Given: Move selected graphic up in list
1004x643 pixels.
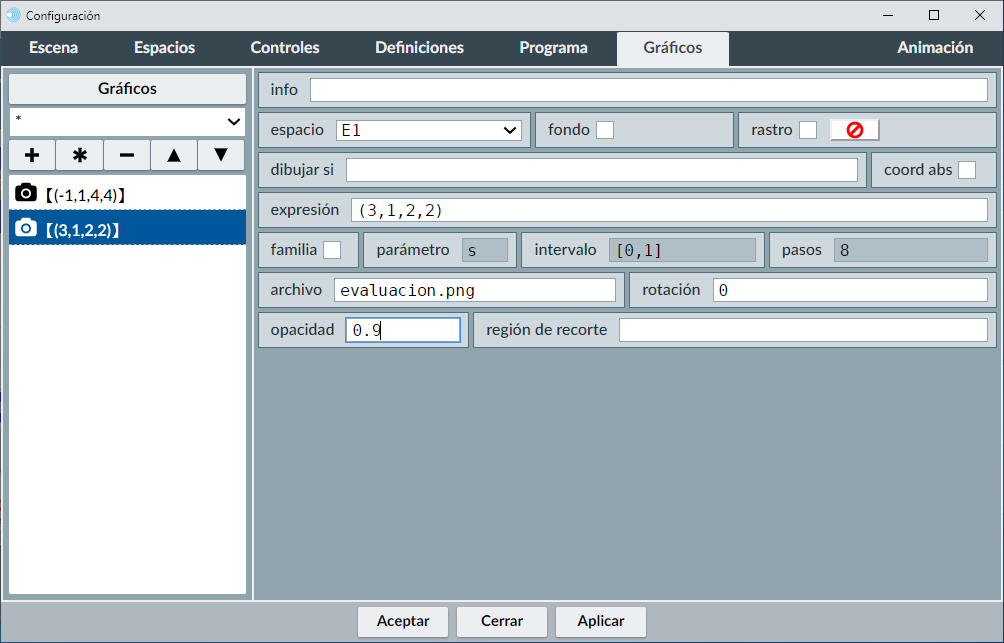Looking at the screenshot, I should pyautogui.click(x=174, y=155).
